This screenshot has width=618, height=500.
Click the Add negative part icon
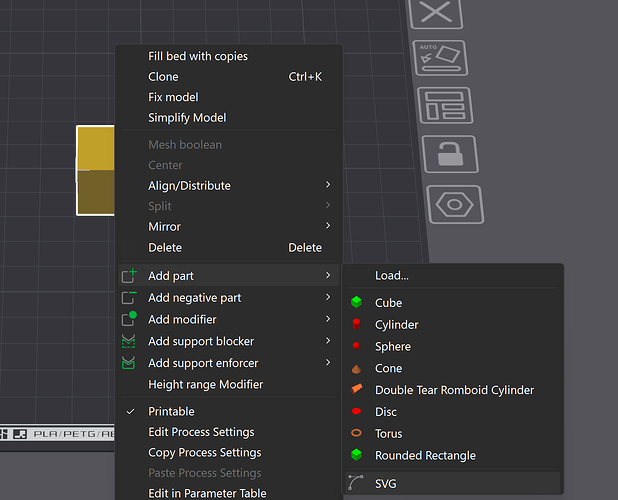[129, 297]
